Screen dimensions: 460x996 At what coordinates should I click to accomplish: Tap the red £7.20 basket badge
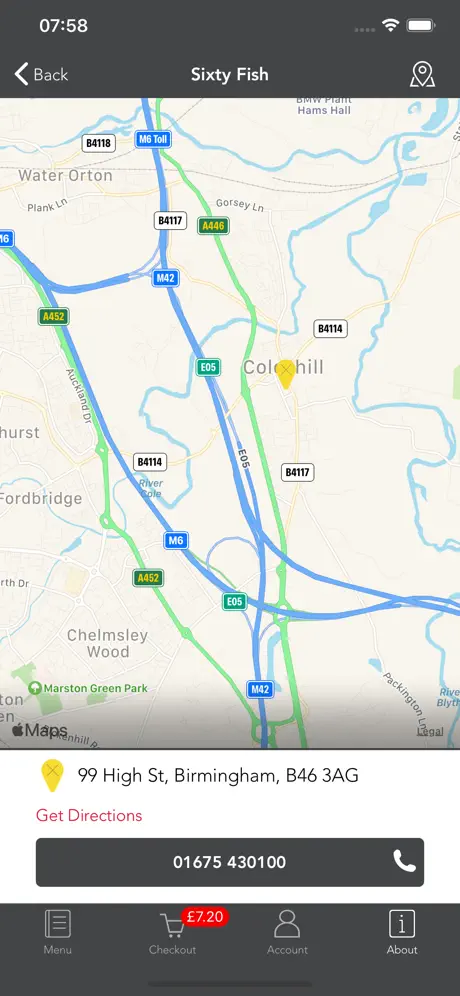click(205, 917)
